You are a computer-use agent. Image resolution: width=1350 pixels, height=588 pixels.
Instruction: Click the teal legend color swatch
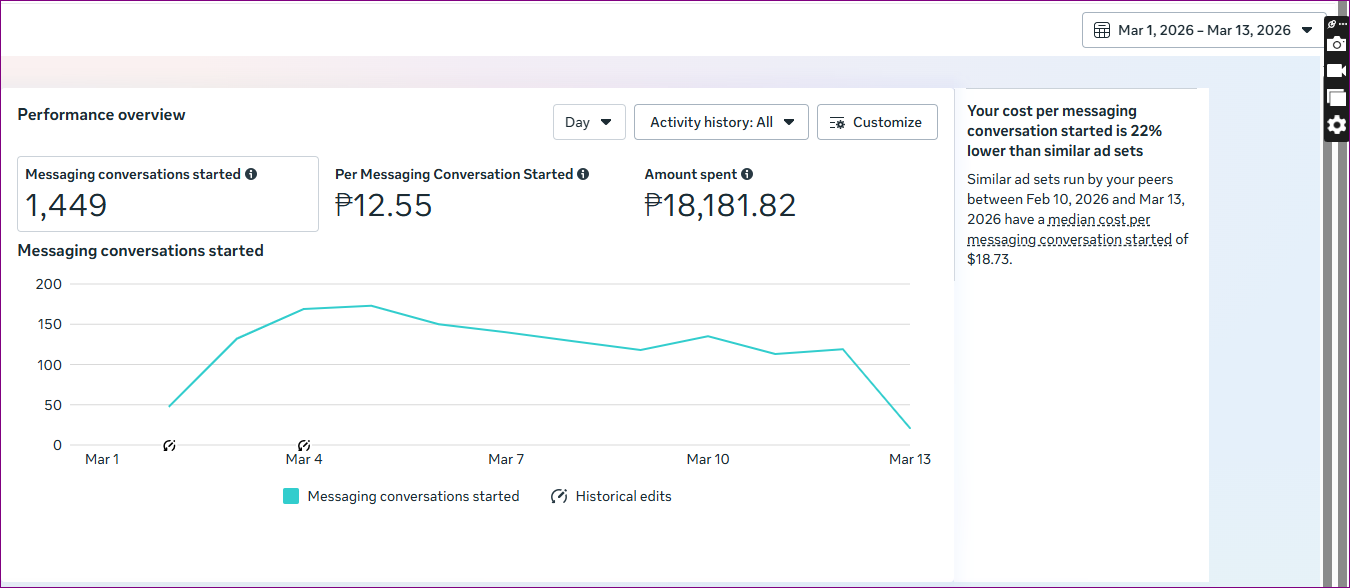(x=291, y=496)
